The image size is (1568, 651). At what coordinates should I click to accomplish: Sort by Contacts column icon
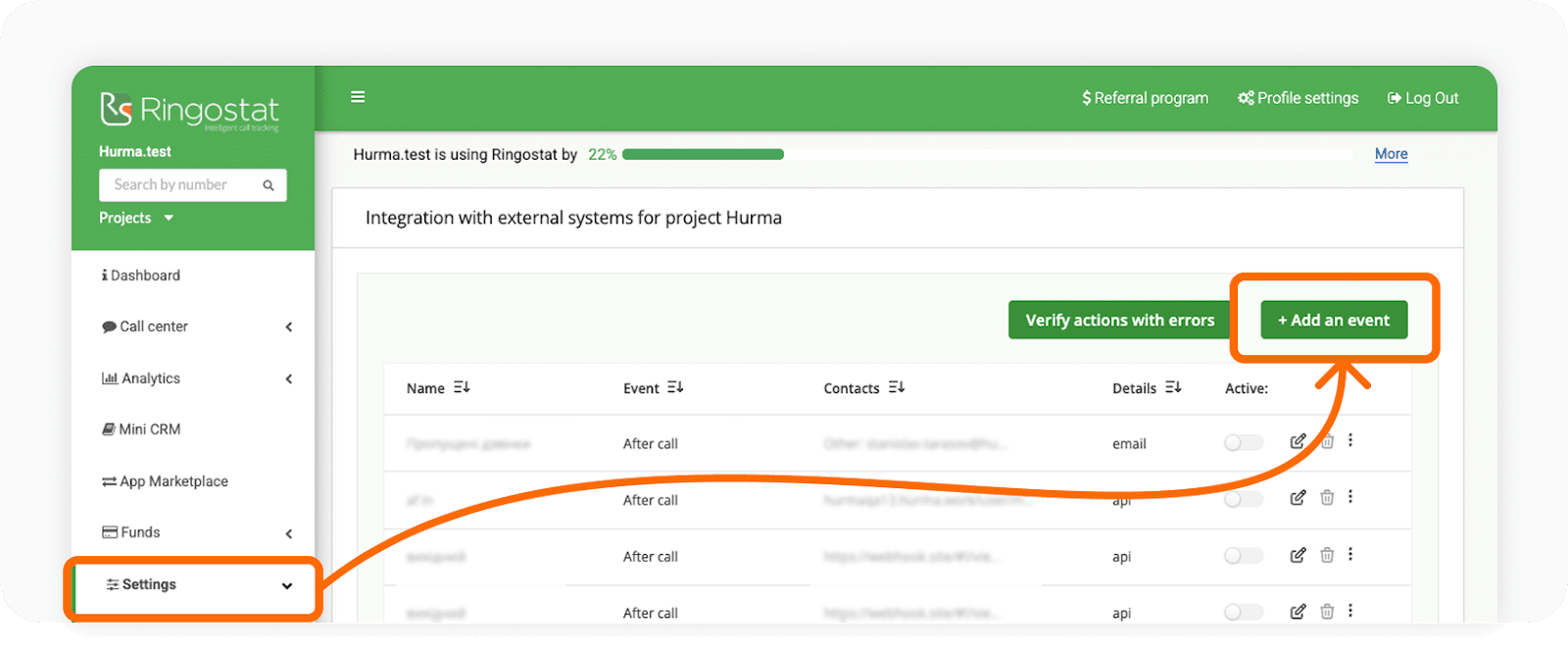pyautogui.click(x=897, y=388)
